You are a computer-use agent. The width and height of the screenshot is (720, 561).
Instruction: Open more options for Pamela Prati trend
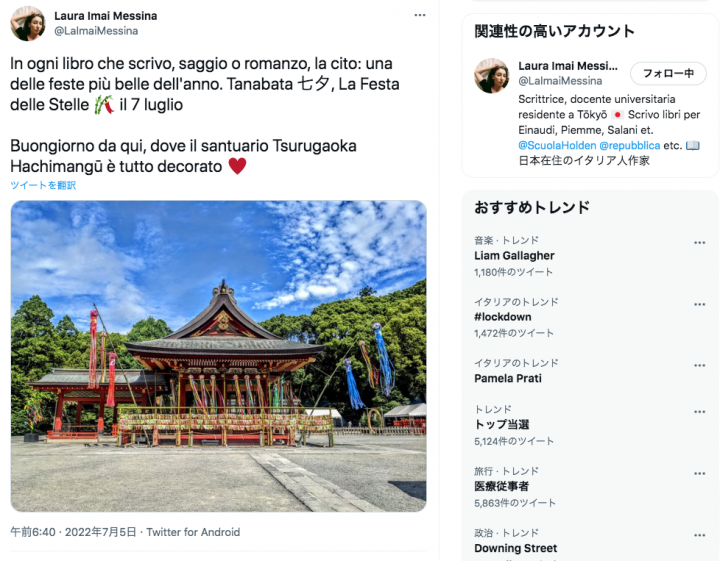[x=699, y=365]
